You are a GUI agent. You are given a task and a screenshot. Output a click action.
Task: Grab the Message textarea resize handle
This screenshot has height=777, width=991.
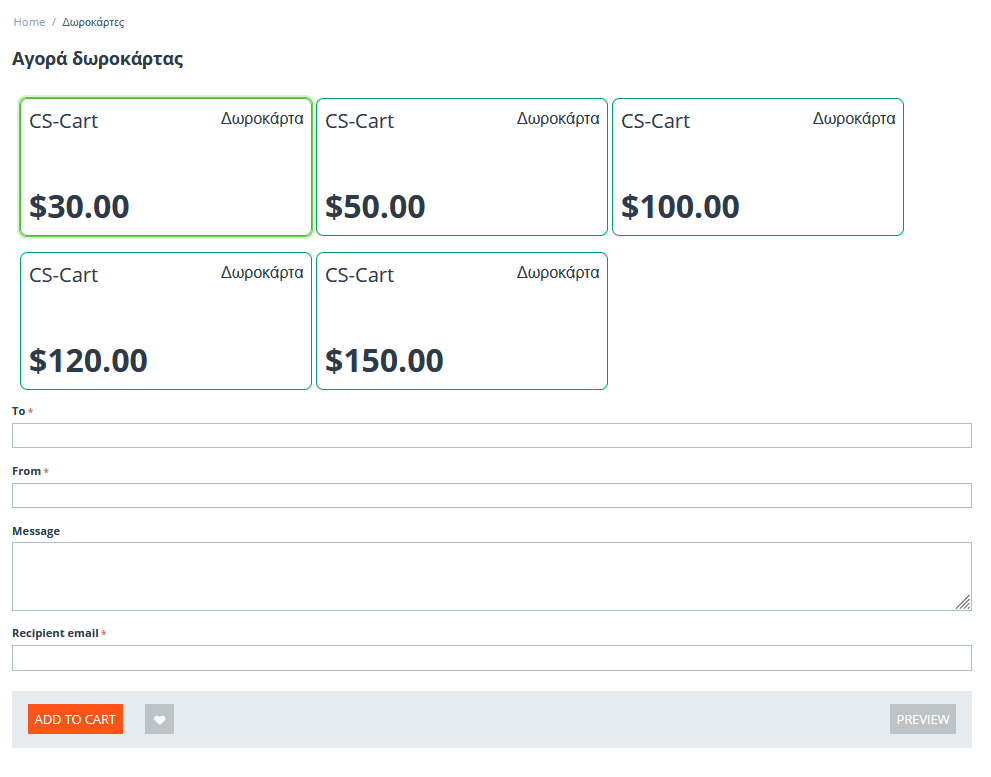[x=963, y=603]
